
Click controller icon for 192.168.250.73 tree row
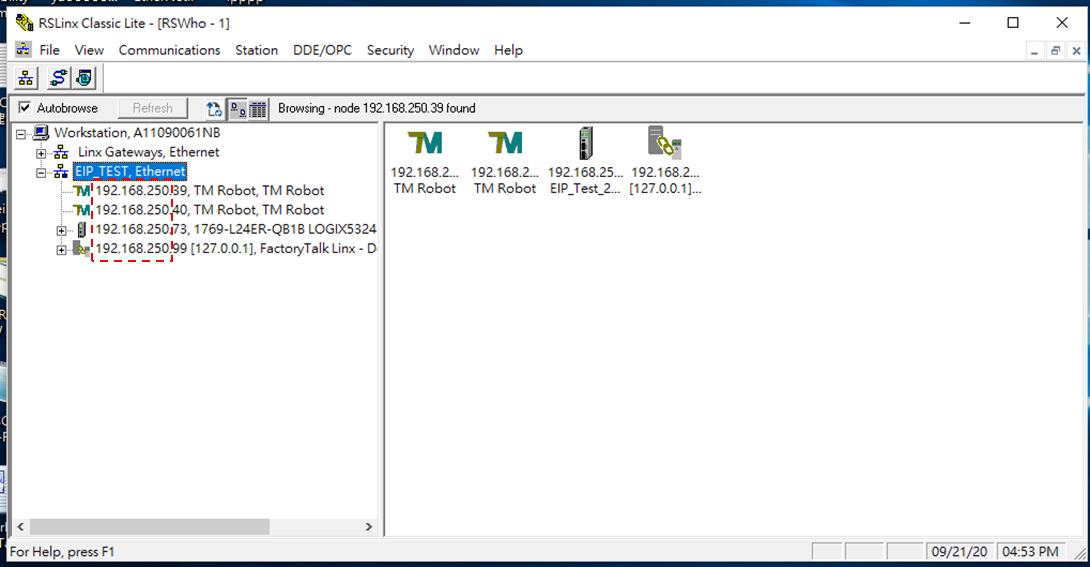point(82,229)
